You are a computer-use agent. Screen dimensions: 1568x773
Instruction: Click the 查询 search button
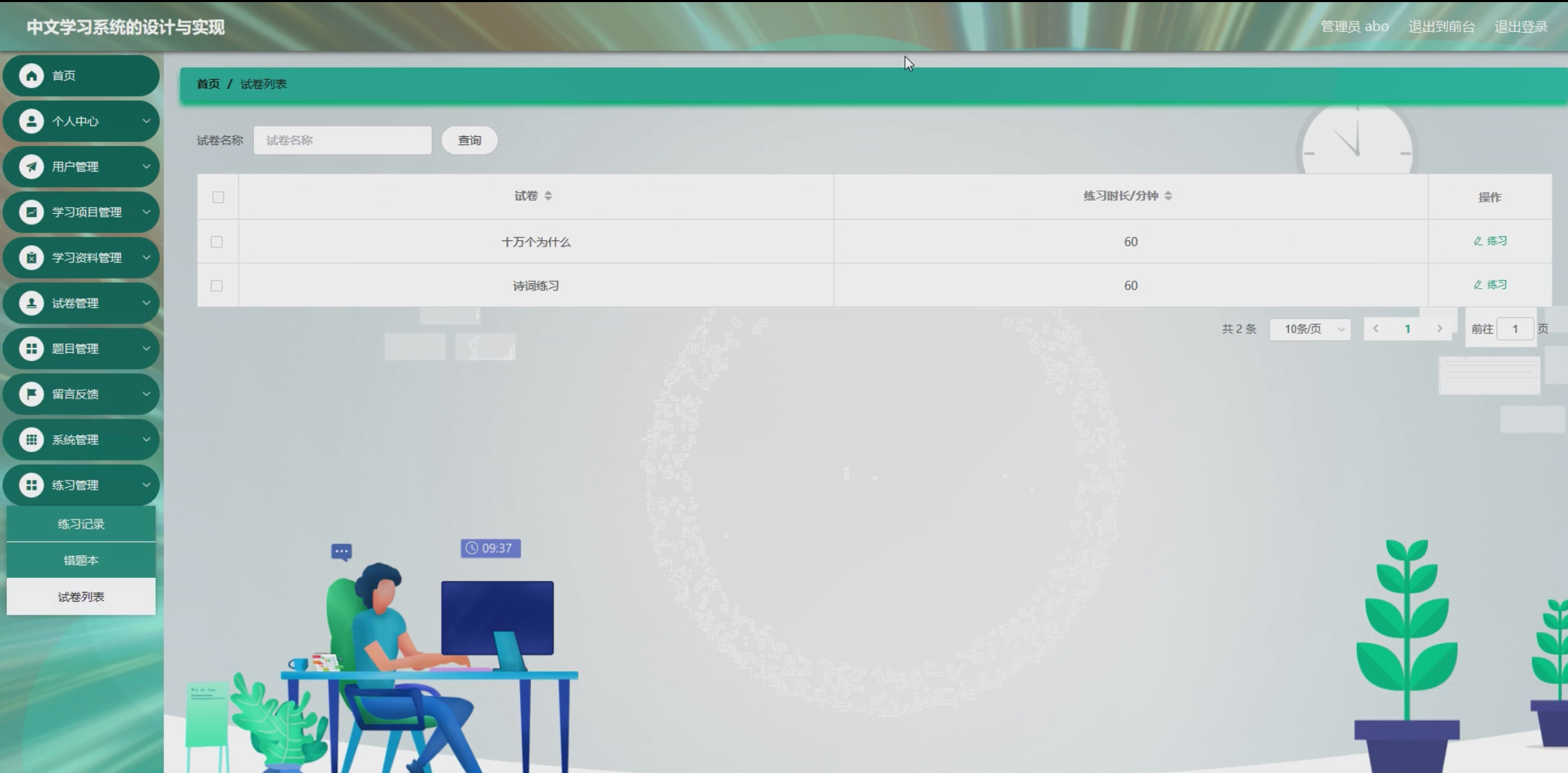tap(469, 140)
